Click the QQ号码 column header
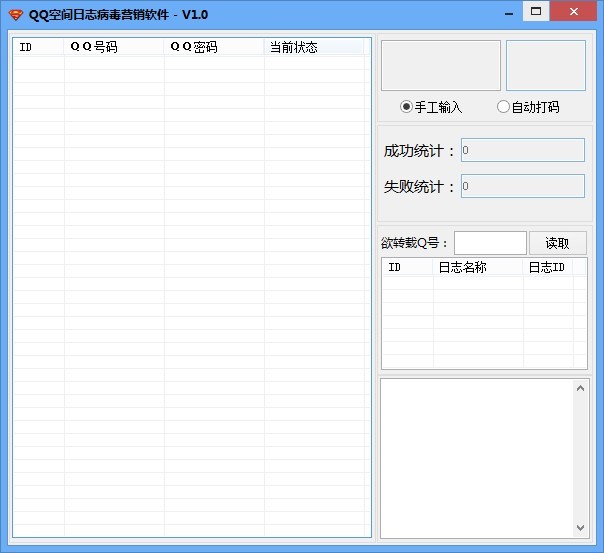The width and height of the screenshot is (604, 553). tap(114, 47)
